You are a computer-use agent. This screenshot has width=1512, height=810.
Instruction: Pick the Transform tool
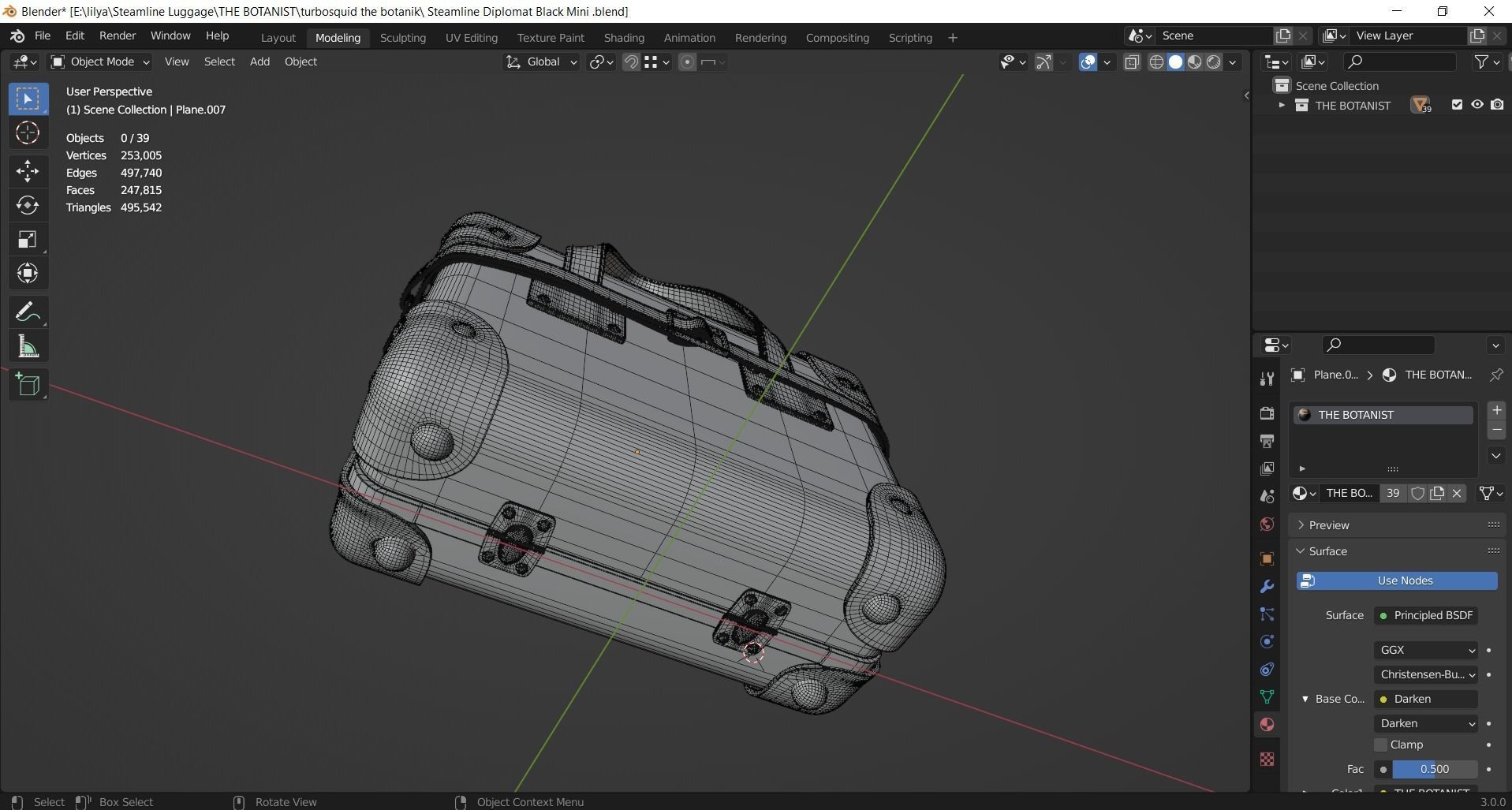point(28,273)
